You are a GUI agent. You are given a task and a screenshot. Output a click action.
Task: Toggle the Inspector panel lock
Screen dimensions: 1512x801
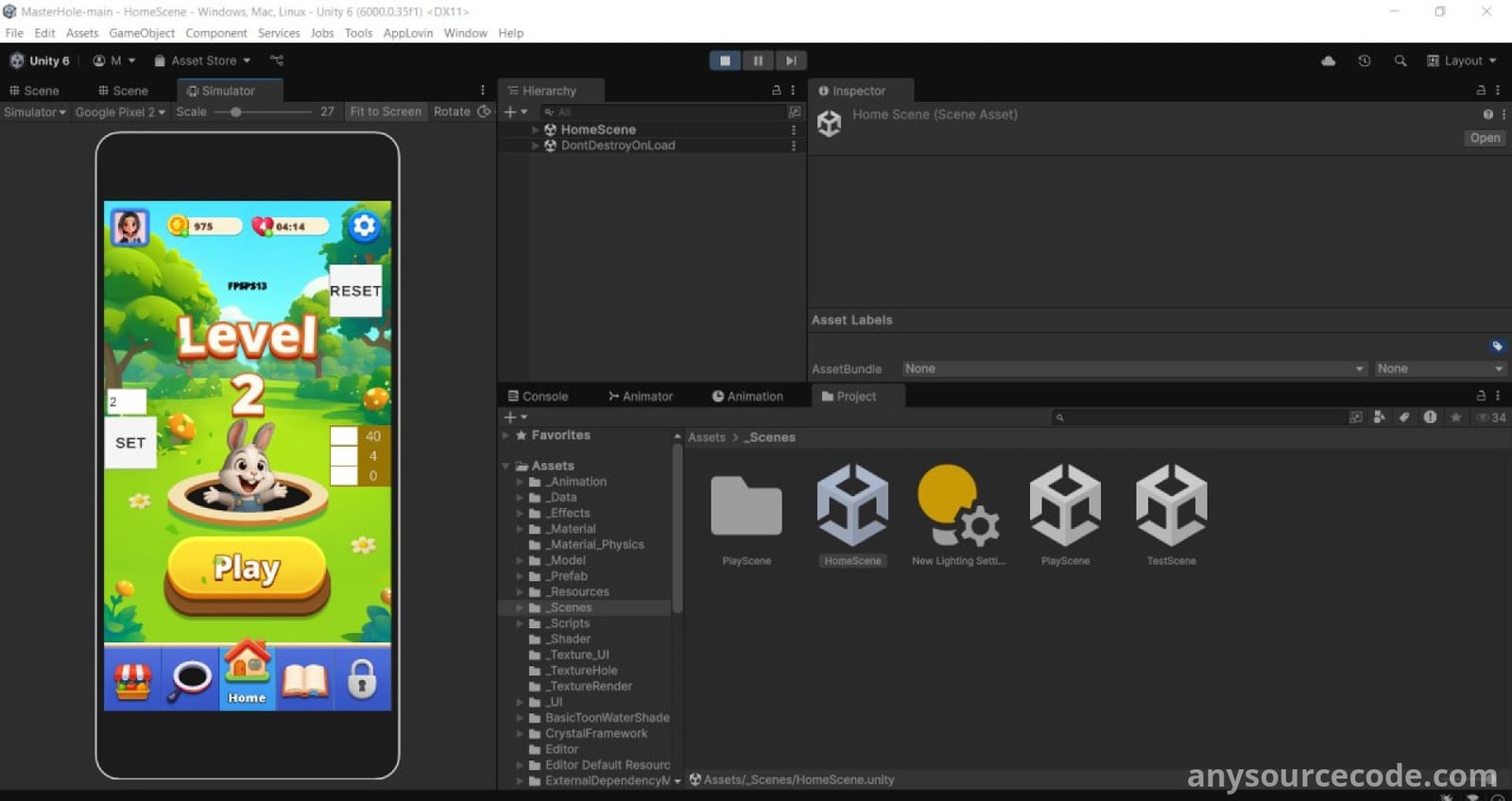[1481, 91]
